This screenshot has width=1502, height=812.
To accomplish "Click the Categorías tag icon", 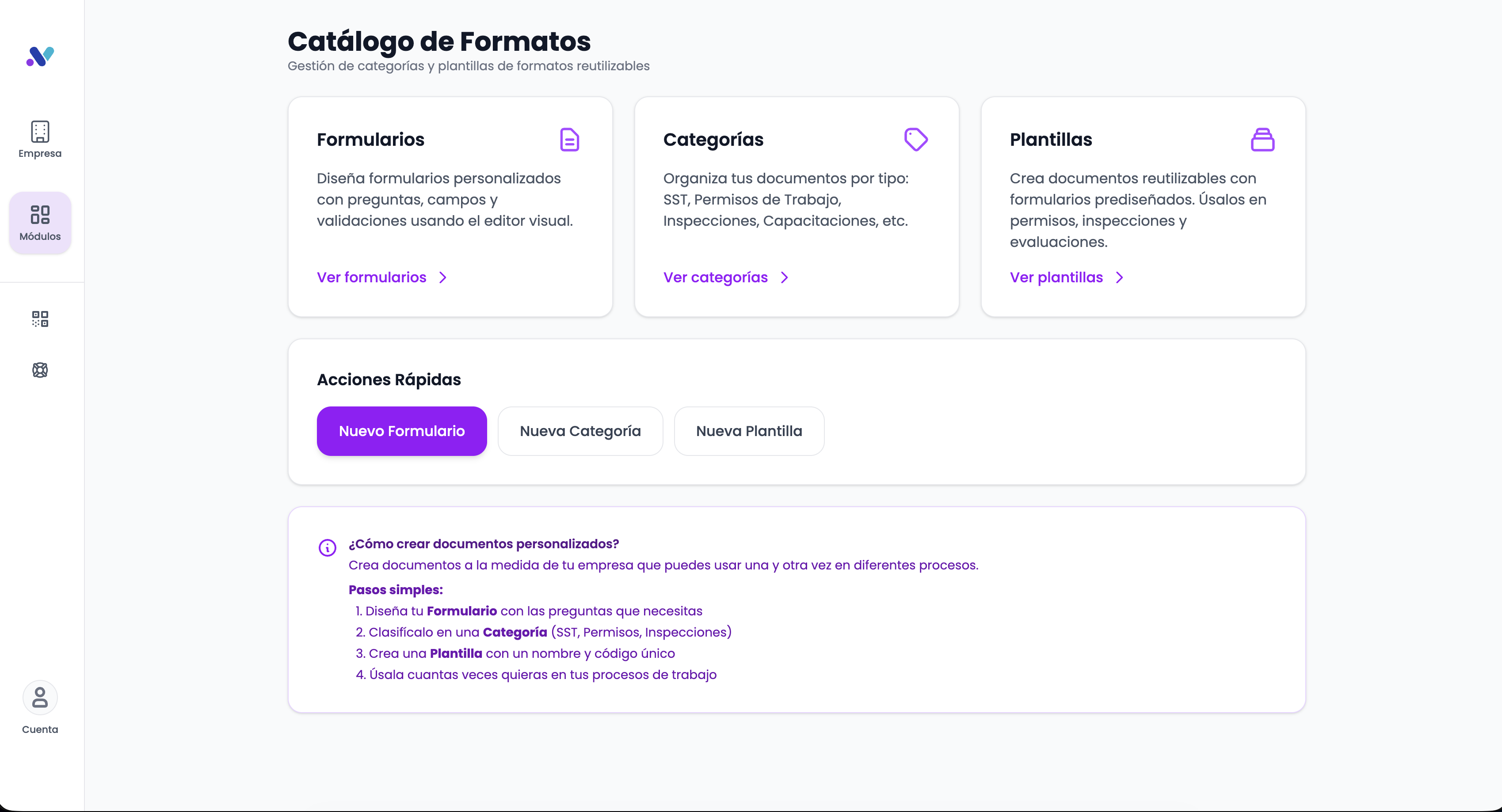I will coord(915,140).
